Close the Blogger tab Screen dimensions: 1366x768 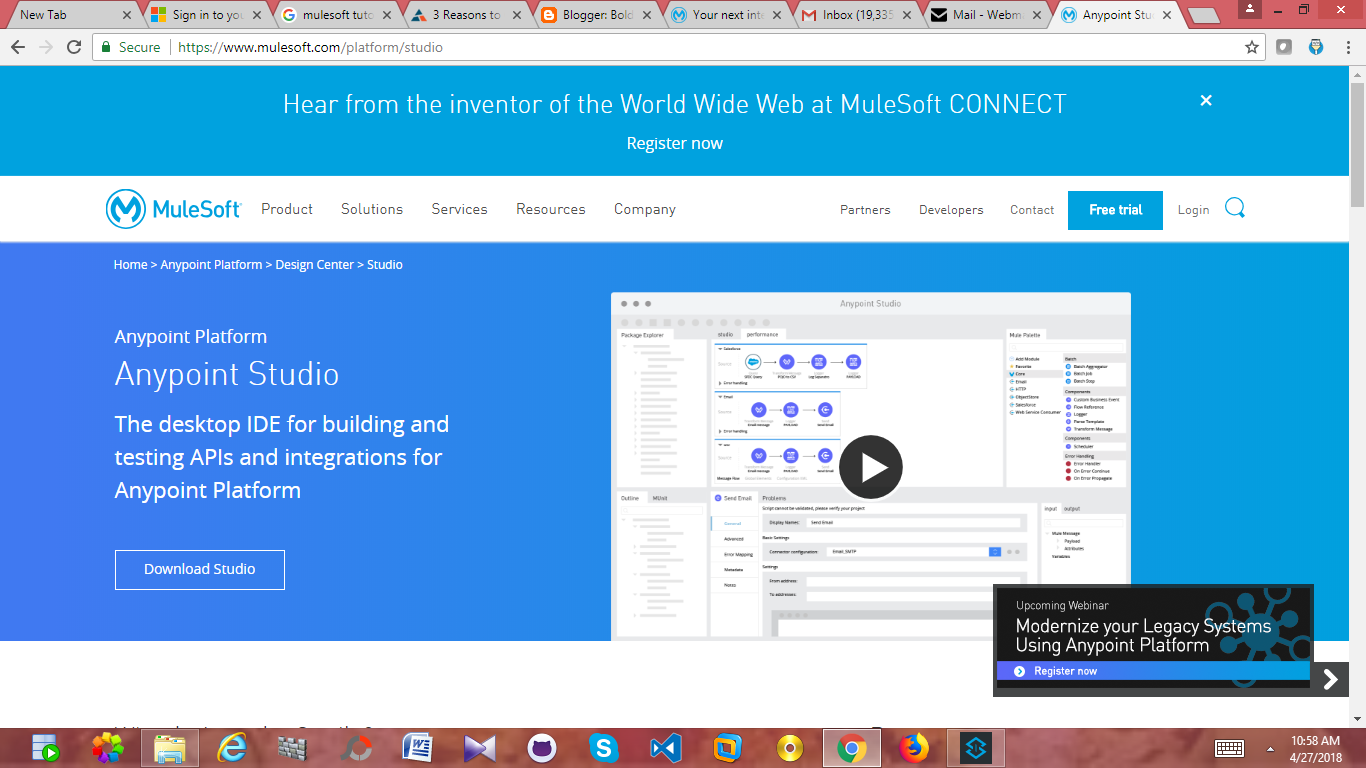(x=646, y=15)
